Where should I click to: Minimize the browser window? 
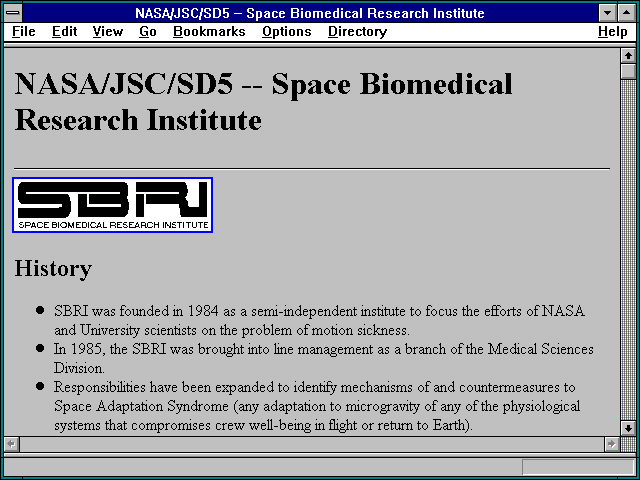pyautogui.click(x=607, y=13)
